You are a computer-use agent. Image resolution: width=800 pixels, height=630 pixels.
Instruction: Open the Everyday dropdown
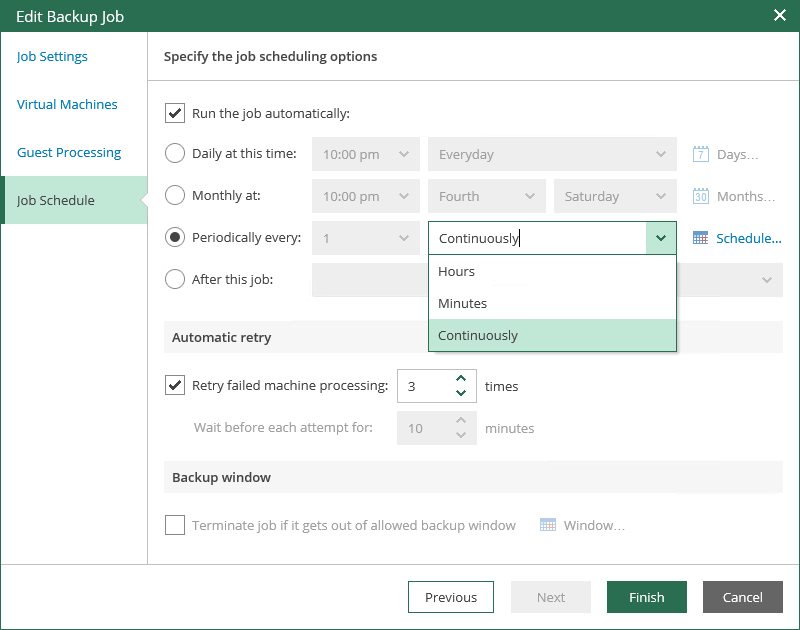pyautogui.click(x=552, y=154)
